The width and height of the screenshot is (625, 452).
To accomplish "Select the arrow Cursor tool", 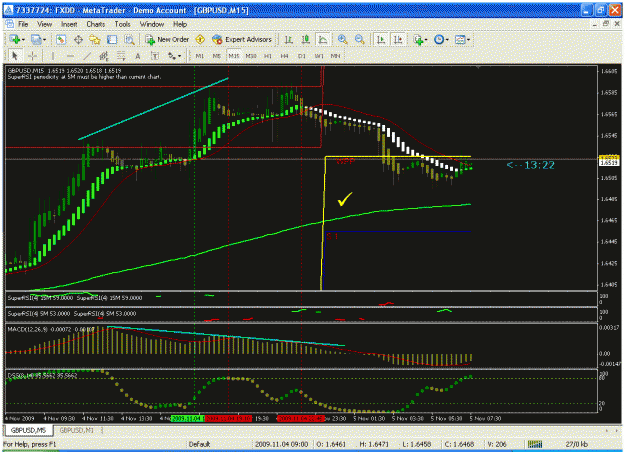I will point(15,56).
